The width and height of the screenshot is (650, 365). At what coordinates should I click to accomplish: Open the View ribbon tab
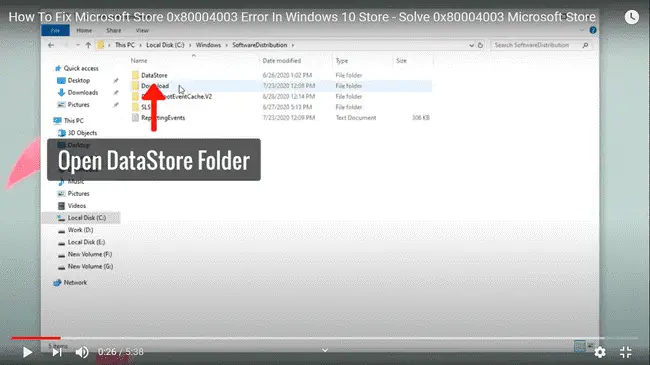tap(142, 30)
